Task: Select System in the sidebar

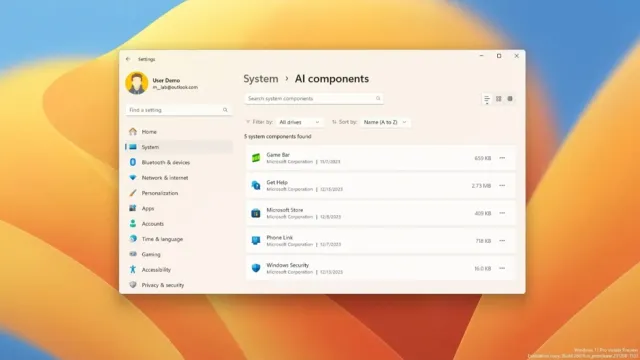Action: click(179, 147)
